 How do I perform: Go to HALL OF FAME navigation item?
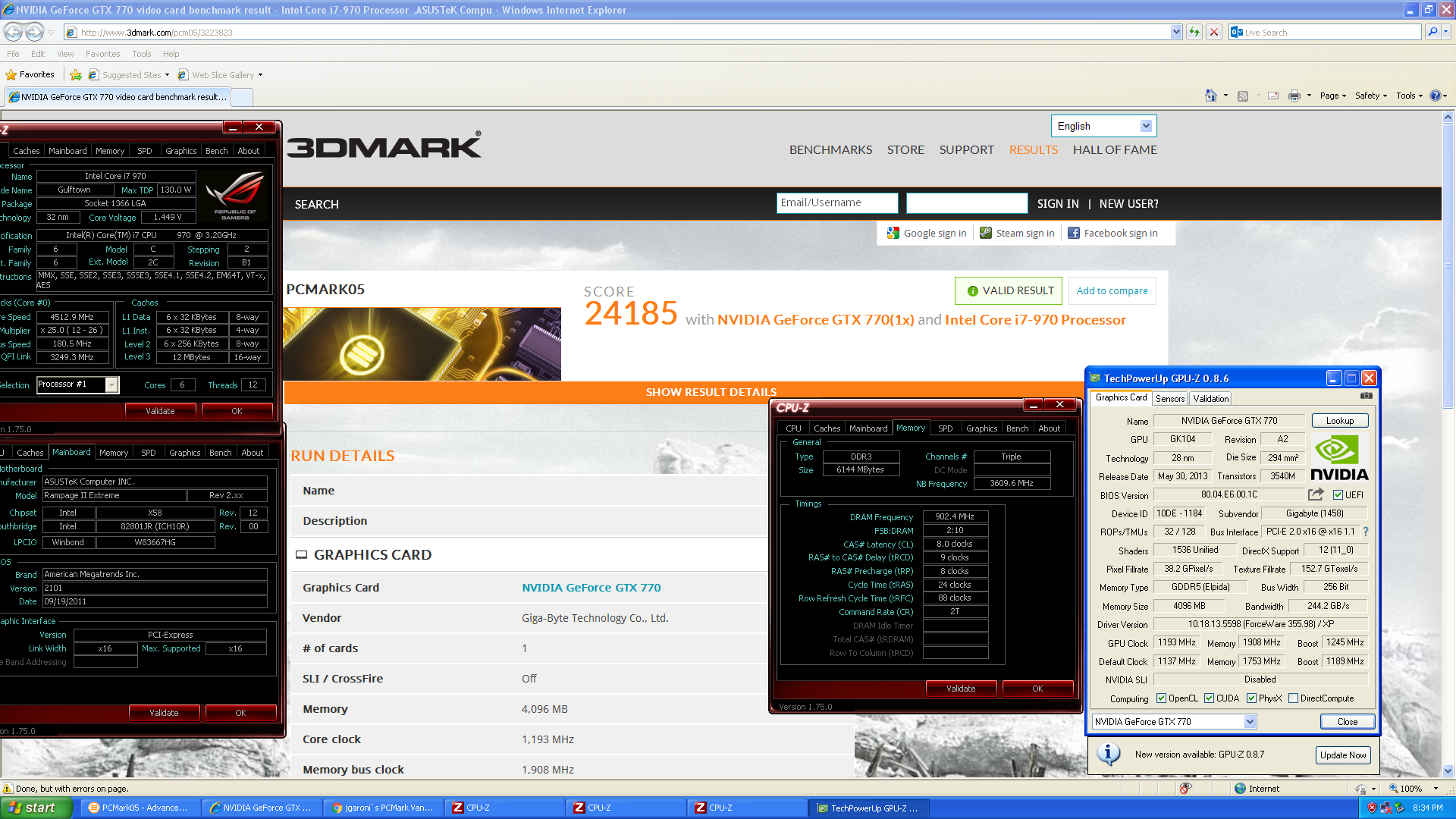(x=1115, y=149)
